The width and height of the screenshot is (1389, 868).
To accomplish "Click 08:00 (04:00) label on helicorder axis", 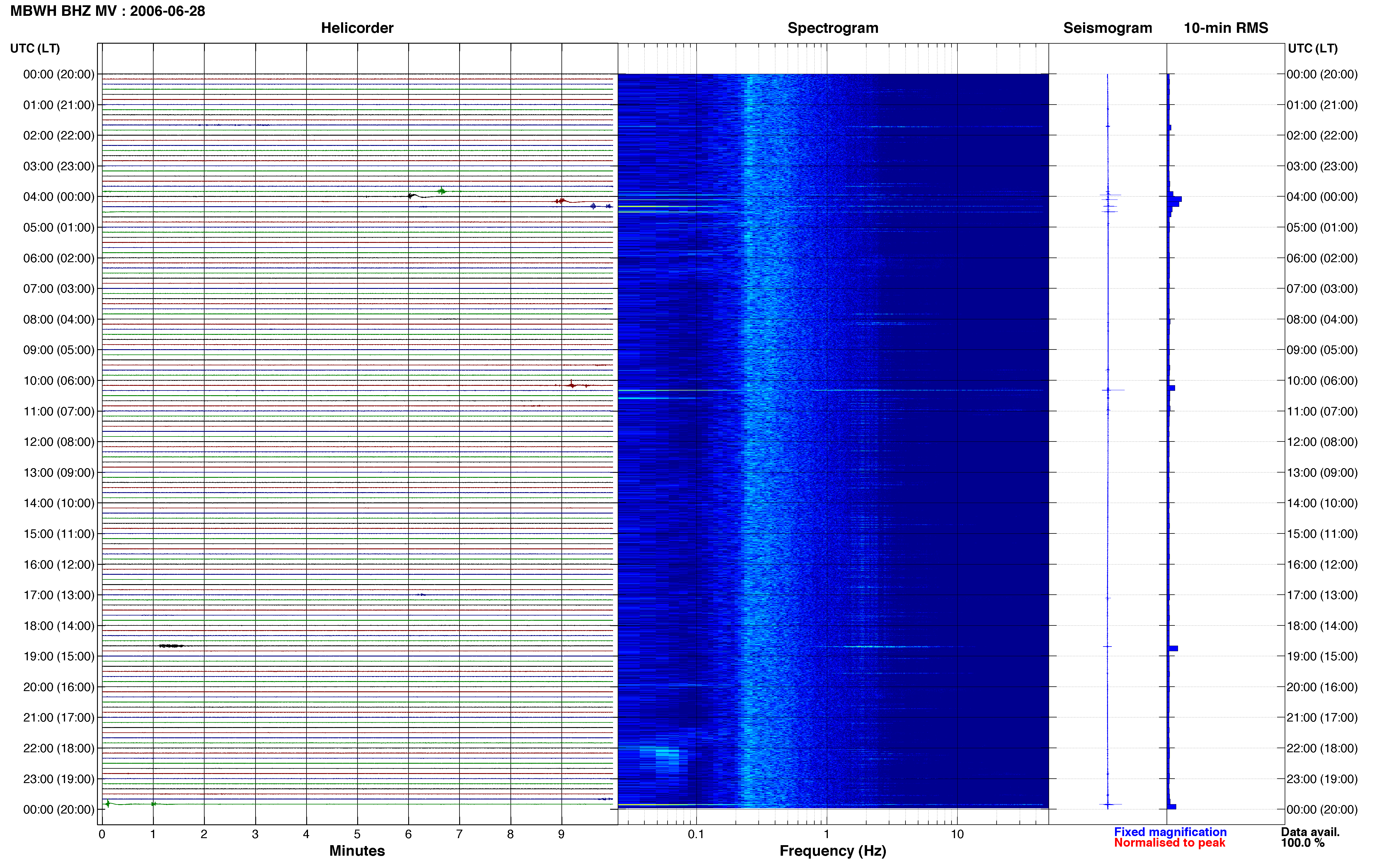I will [x=59, y=319].
